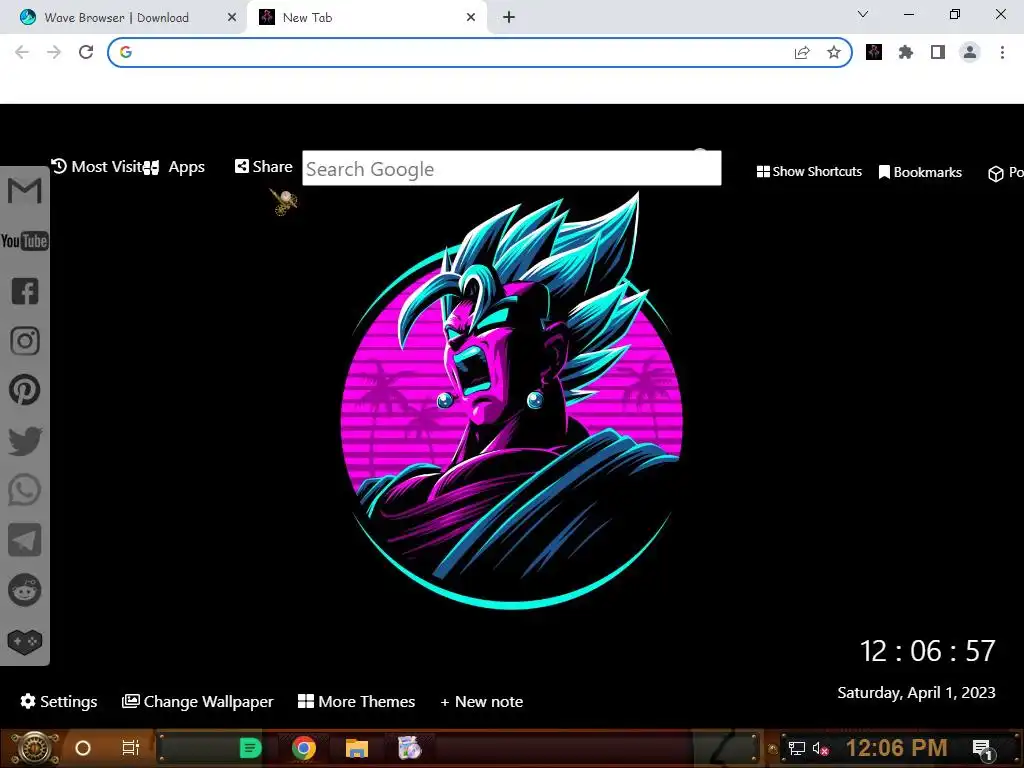Open Google Chrome from the taskbar
The image size is (1024, 768).
[x=304, y=748]
